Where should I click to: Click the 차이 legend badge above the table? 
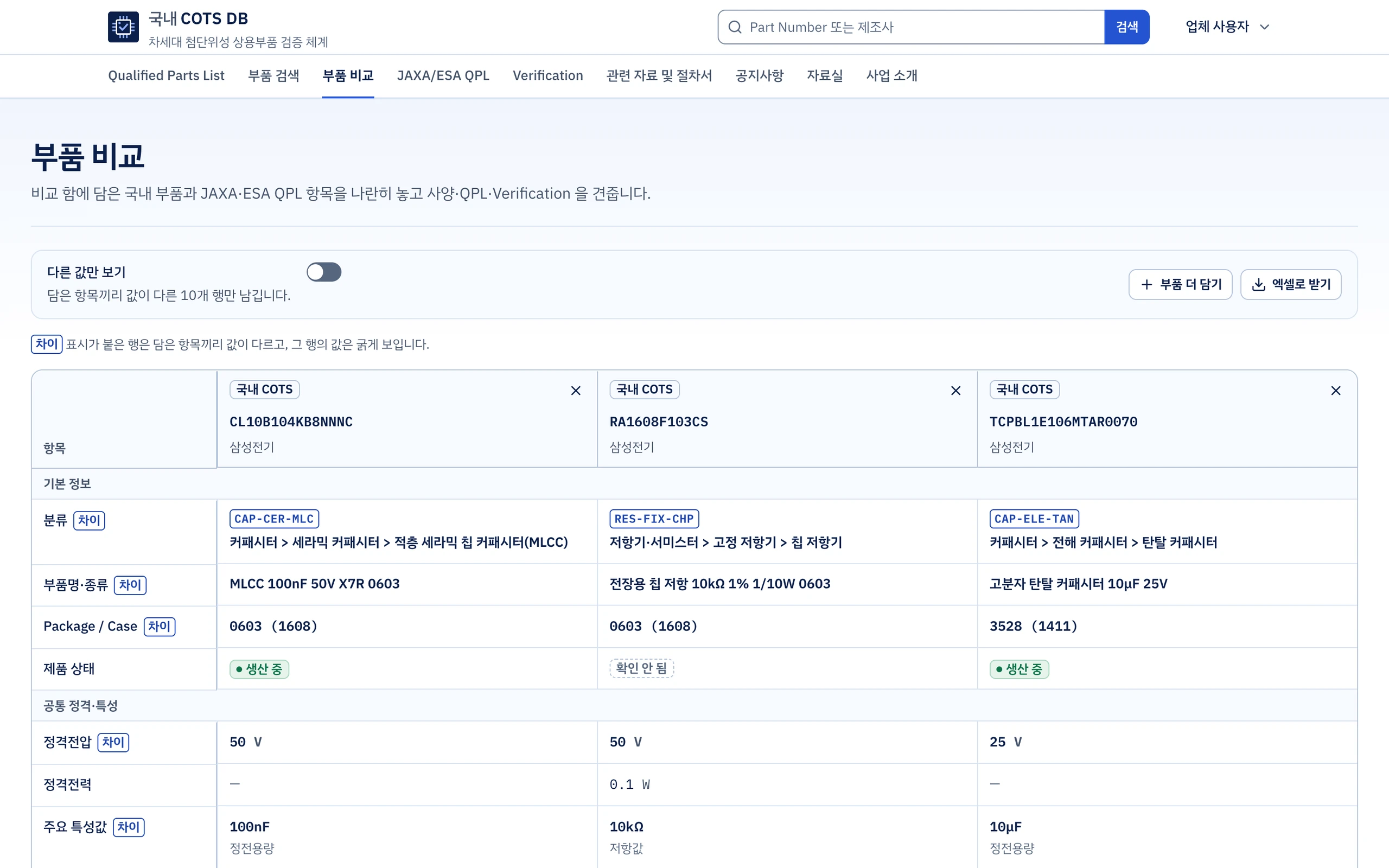point(47,344)
